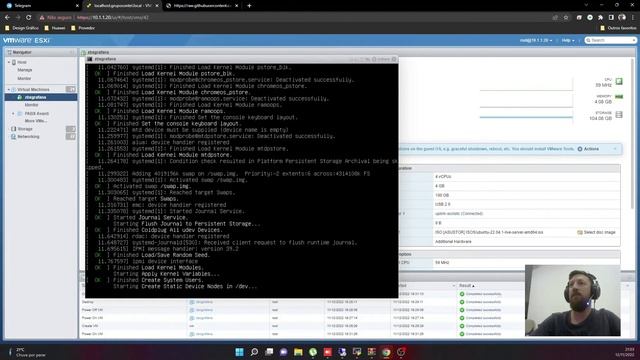The height and width of the screenshot is (360, 640).
Task: Expand the PABX Avanti VM node
Action: point(13,113)
